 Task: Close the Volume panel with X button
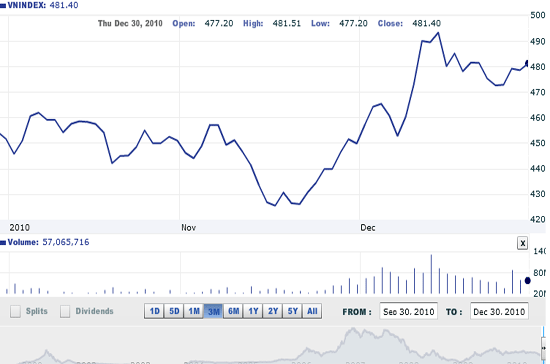[x=522, y=243]
